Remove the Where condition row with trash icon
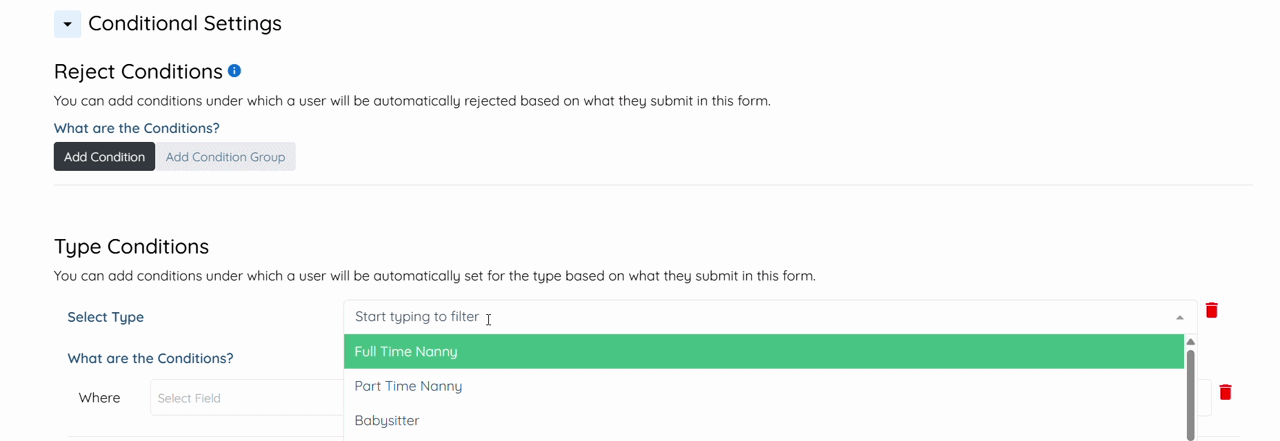Viewport: 1280px width, 441px height. (x=1225, y=392)
